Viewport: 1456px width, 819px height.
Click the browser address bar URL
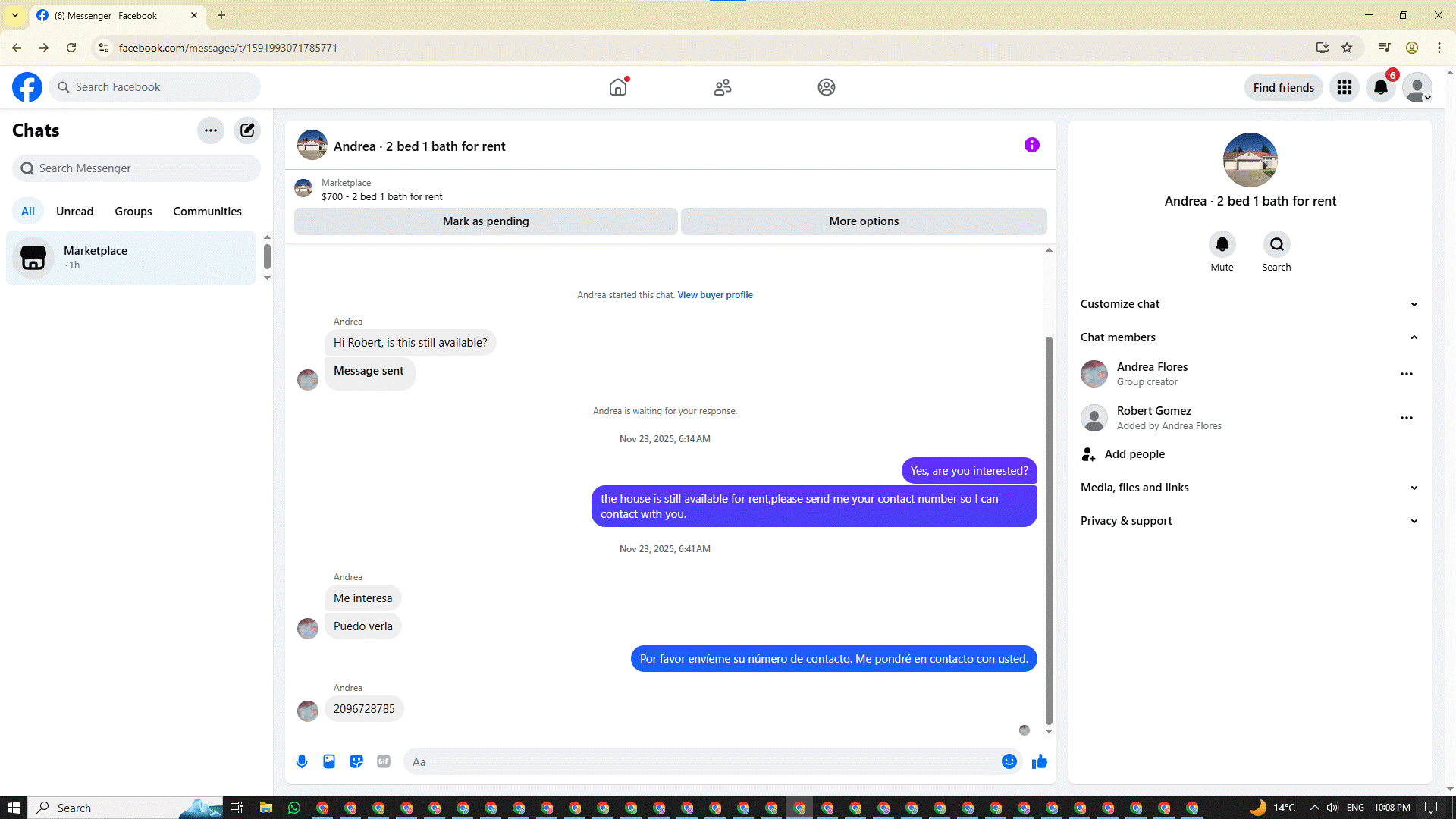coord(228,48)
